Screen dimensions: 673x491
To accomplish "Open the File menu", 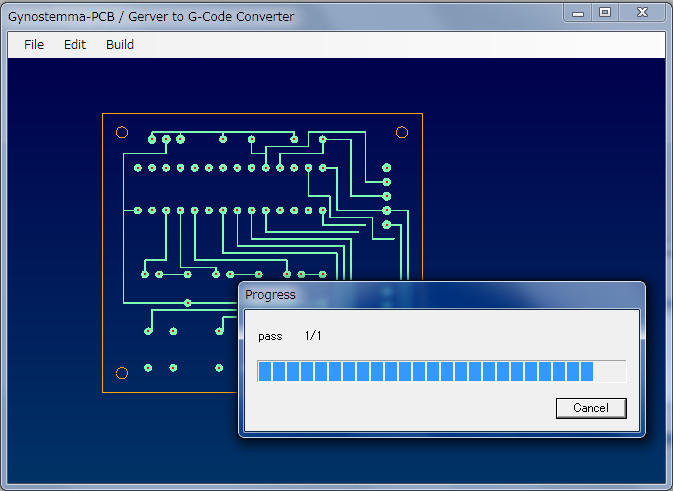I will point(34,45).
